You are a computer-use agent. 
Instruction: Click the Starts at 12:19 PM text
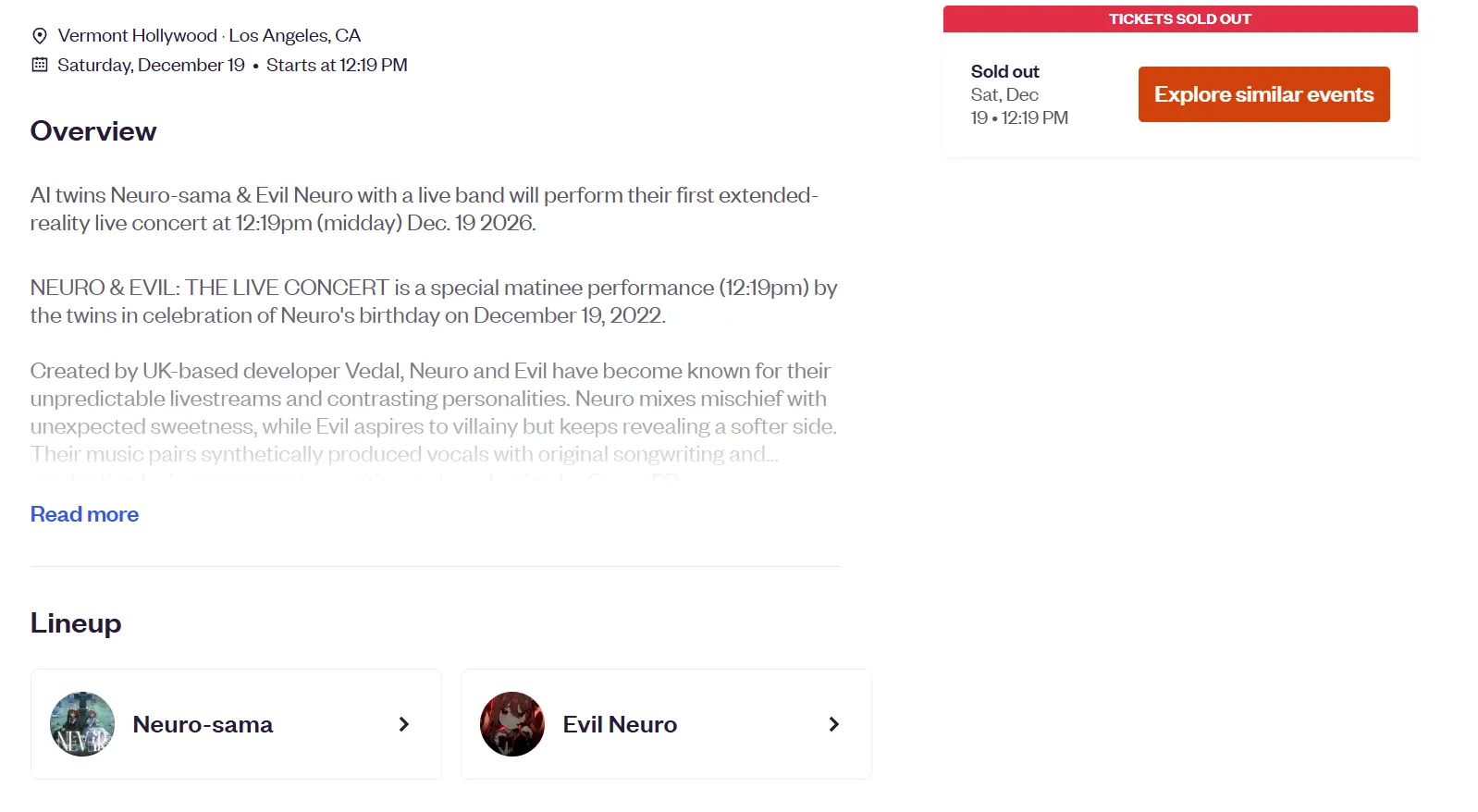pyautogui.click(x=337, y=65)
